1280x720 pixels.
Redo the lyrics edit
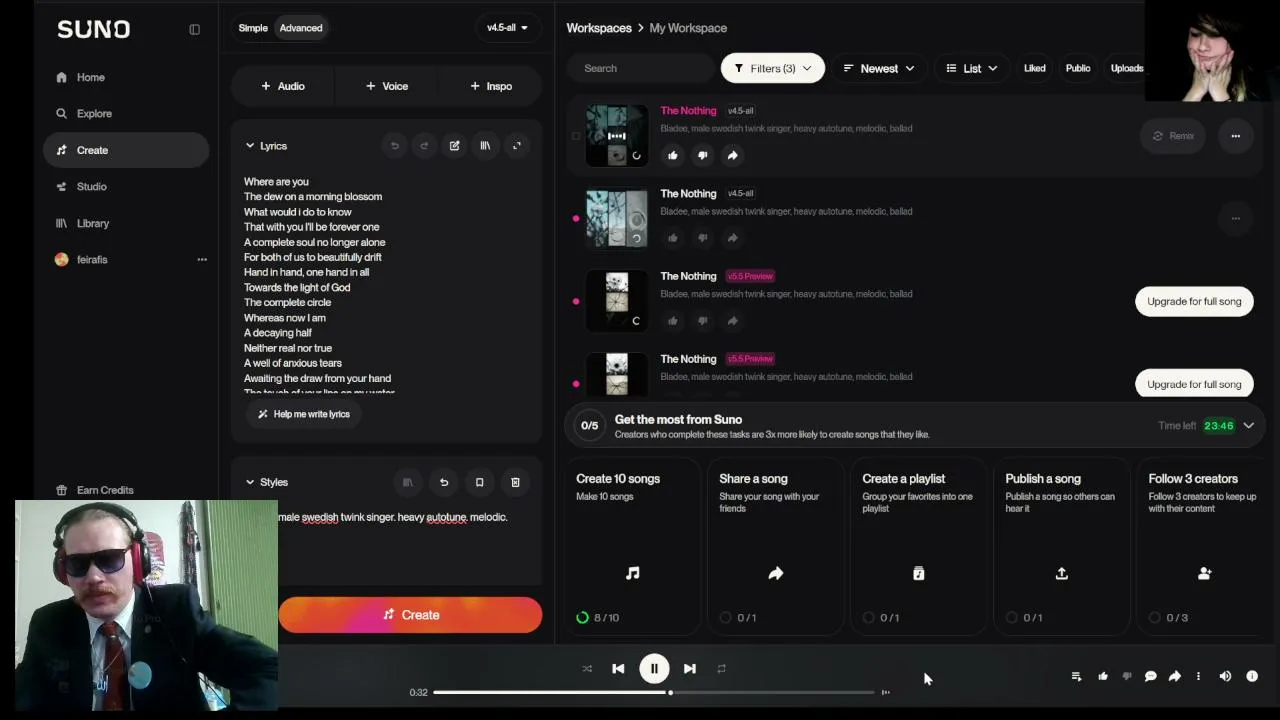coord(424,146)
